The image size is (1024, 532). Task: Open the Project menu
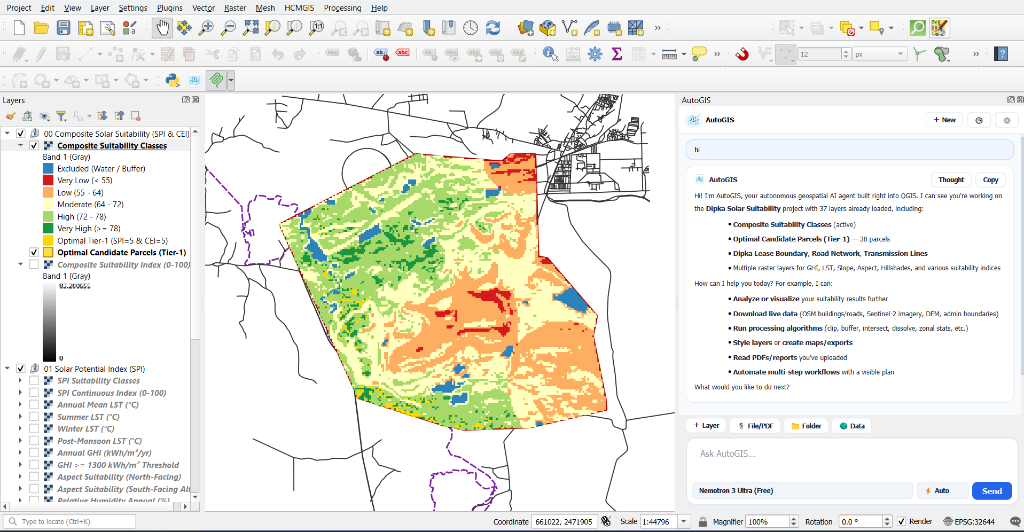[19, 8]
